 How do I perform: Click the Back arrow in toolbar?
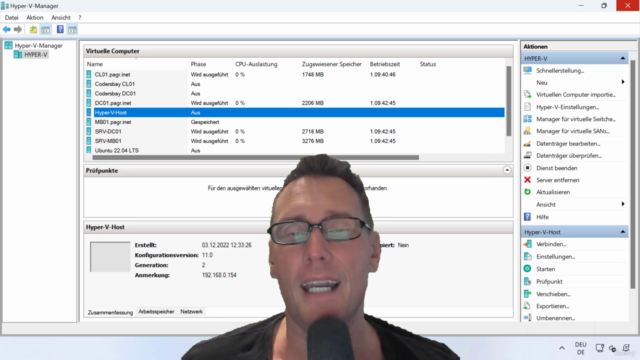[7, 29]
